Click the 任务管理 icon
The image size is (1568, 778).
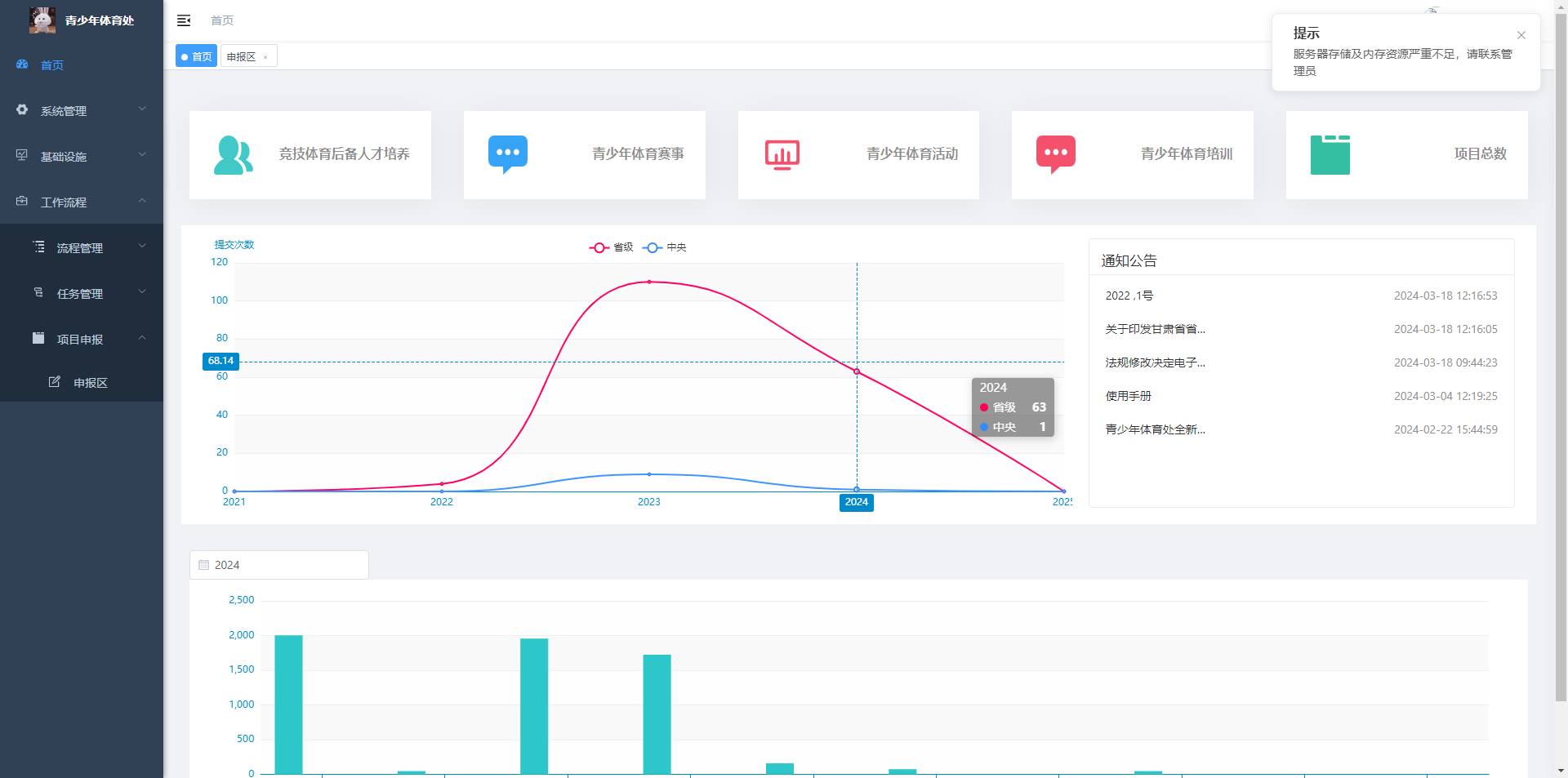[38, 292]
